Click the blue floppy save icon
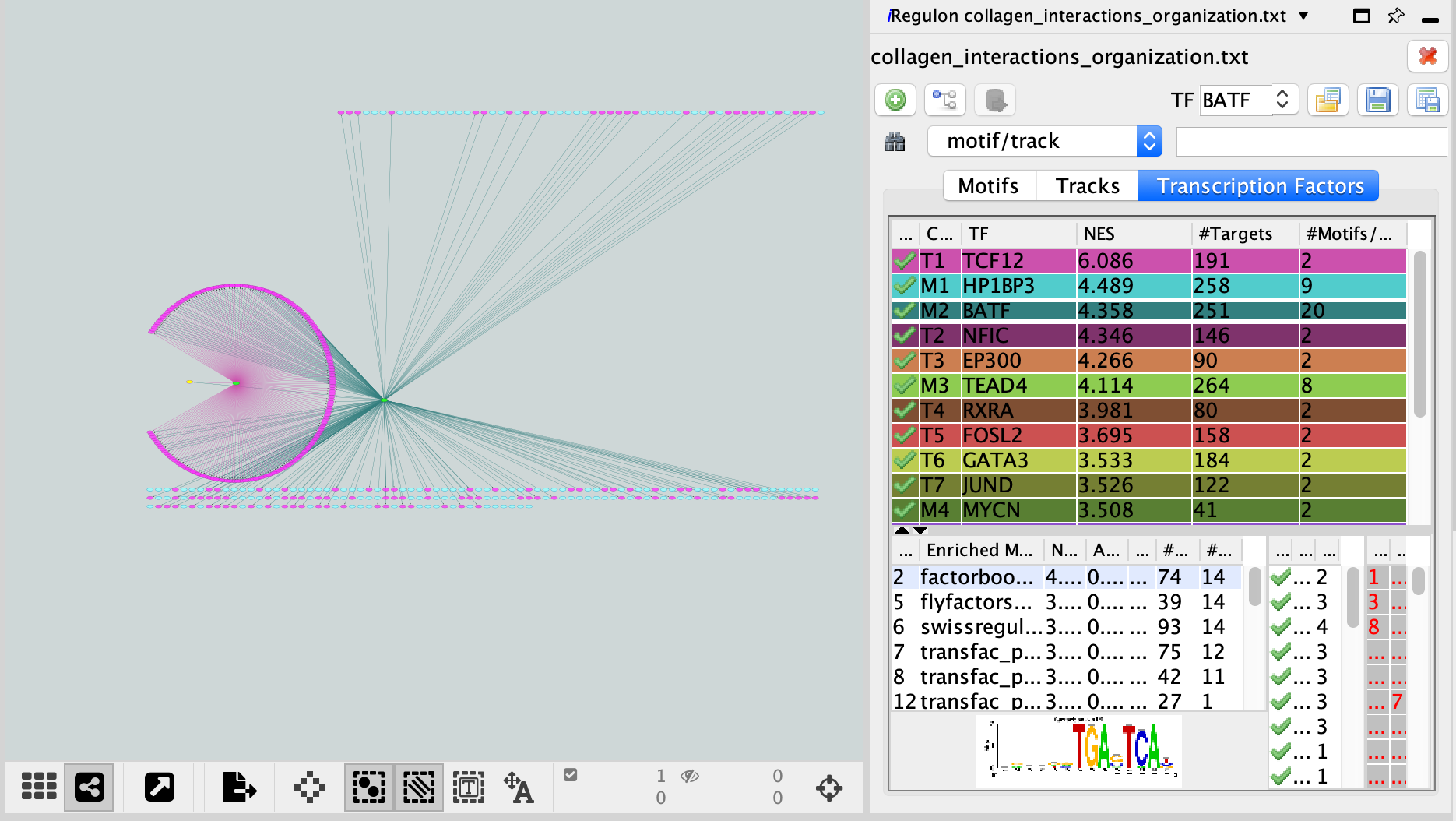The width and height of the screenshot is (1456, 821). pyautogui.click(x=1377, y=100)
